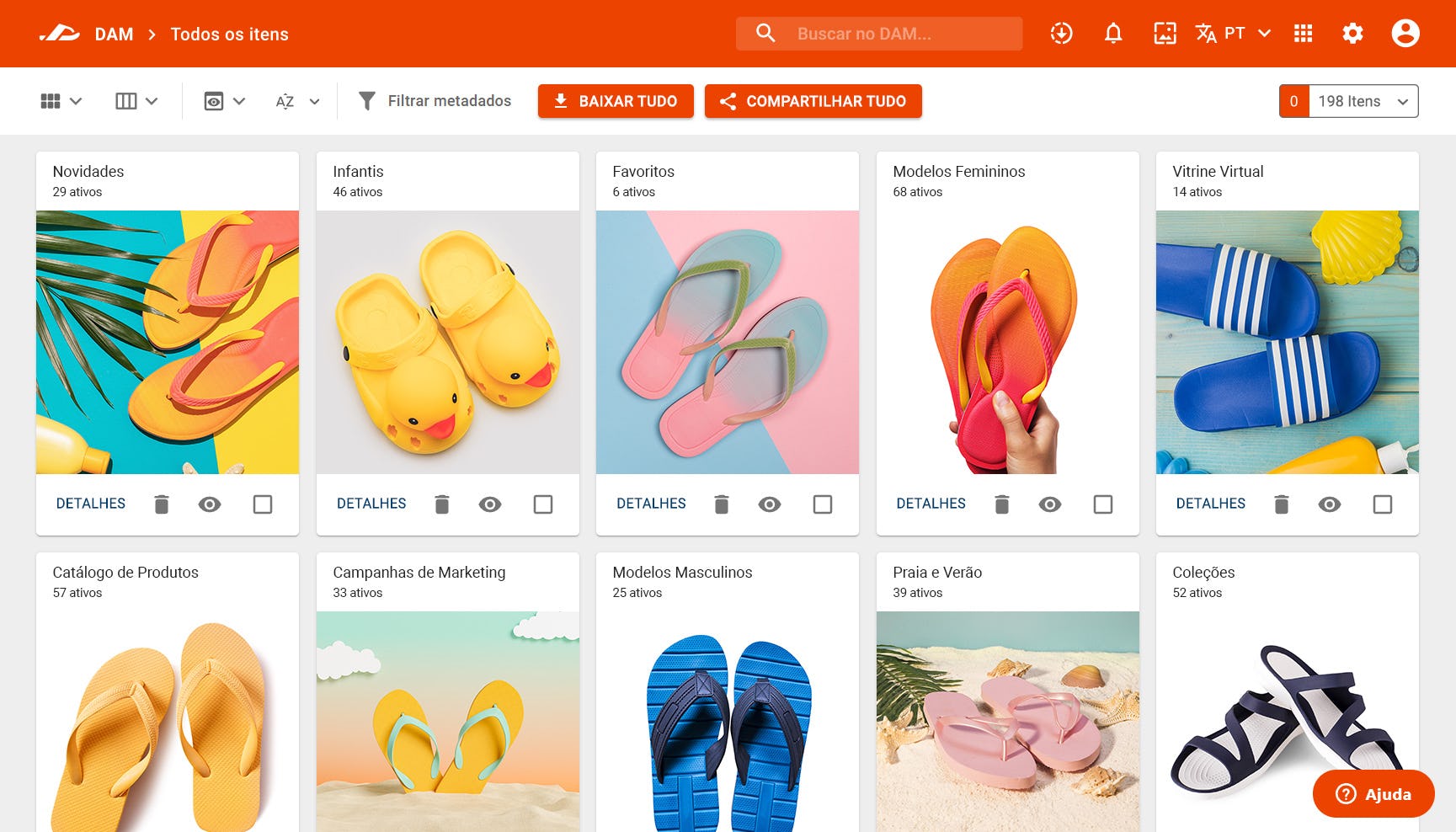Click the translate language icon

click(x=1206, y=34)
